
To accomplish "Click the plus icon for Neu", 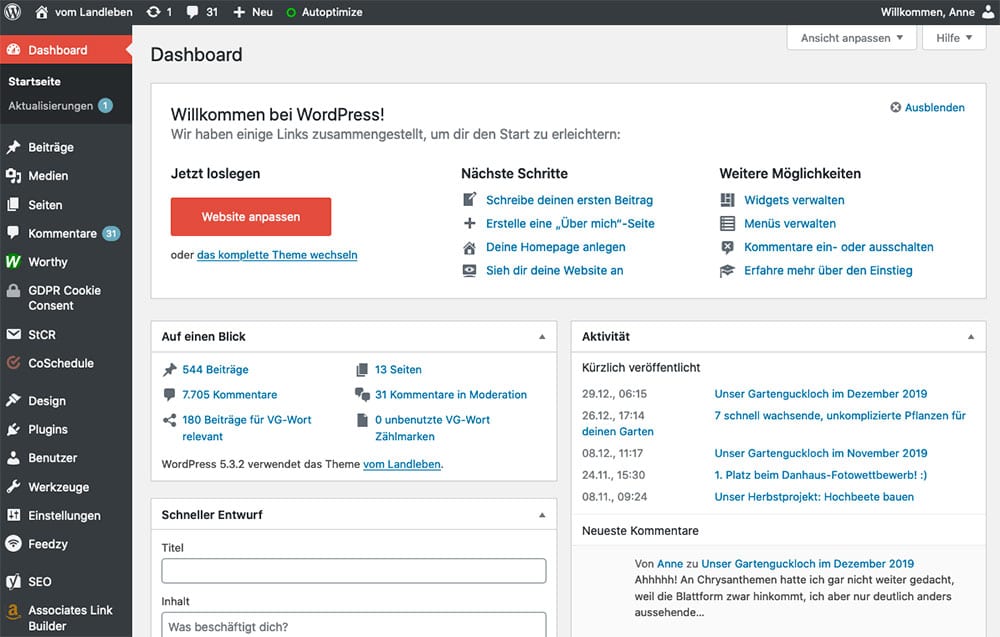I will click(x=239, y=12).
